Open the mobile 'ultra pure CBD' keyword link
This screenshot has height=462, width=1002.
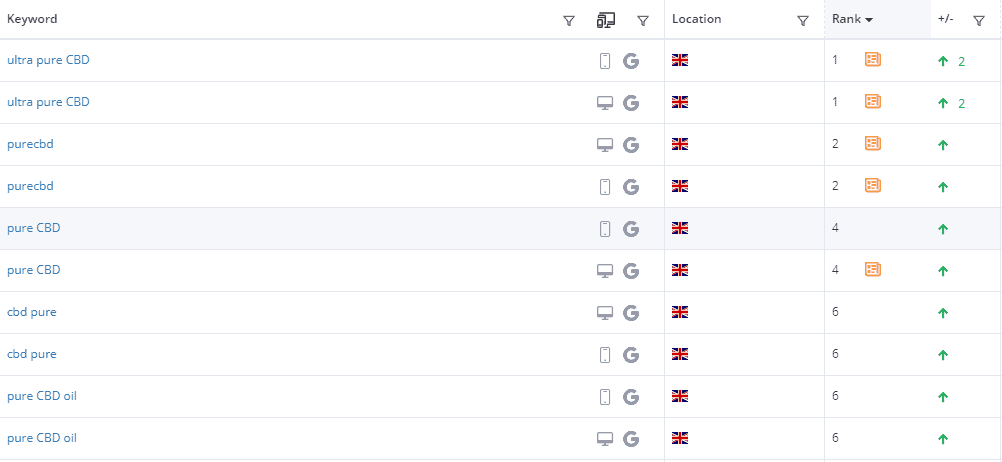(x=48, y=60)
